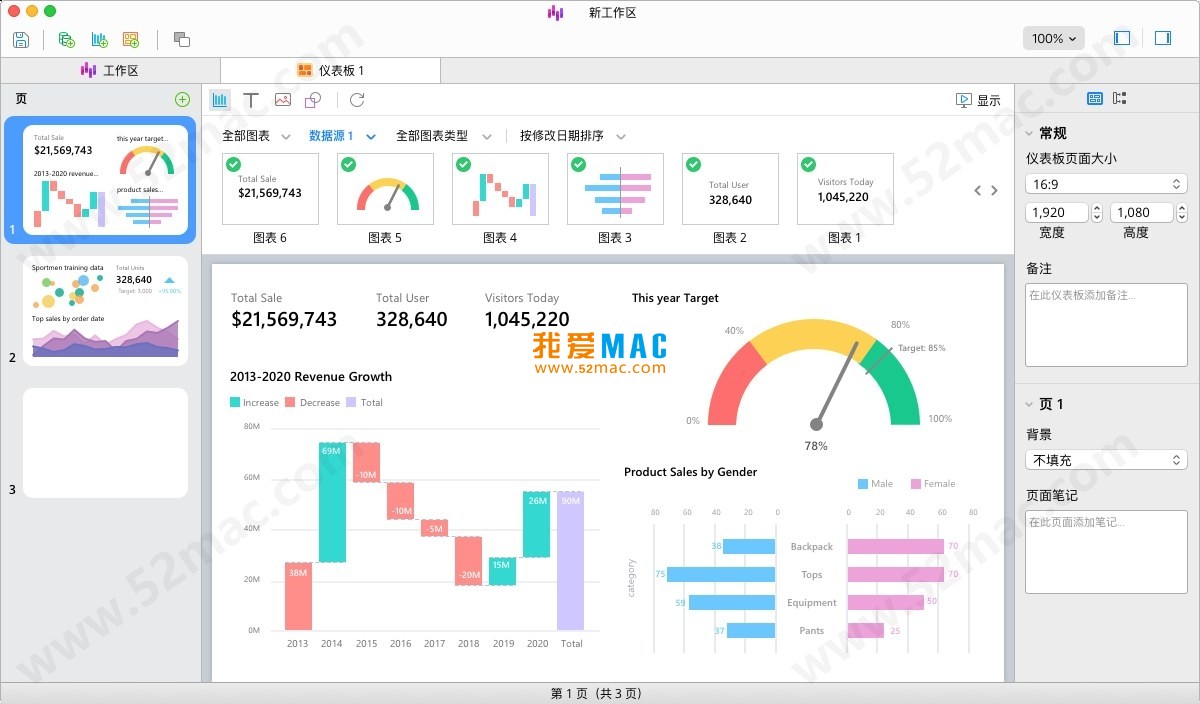Click the Male legend color swatch
The height and width of the screenshot is (704, 1200).
click(x=863, y=484)
